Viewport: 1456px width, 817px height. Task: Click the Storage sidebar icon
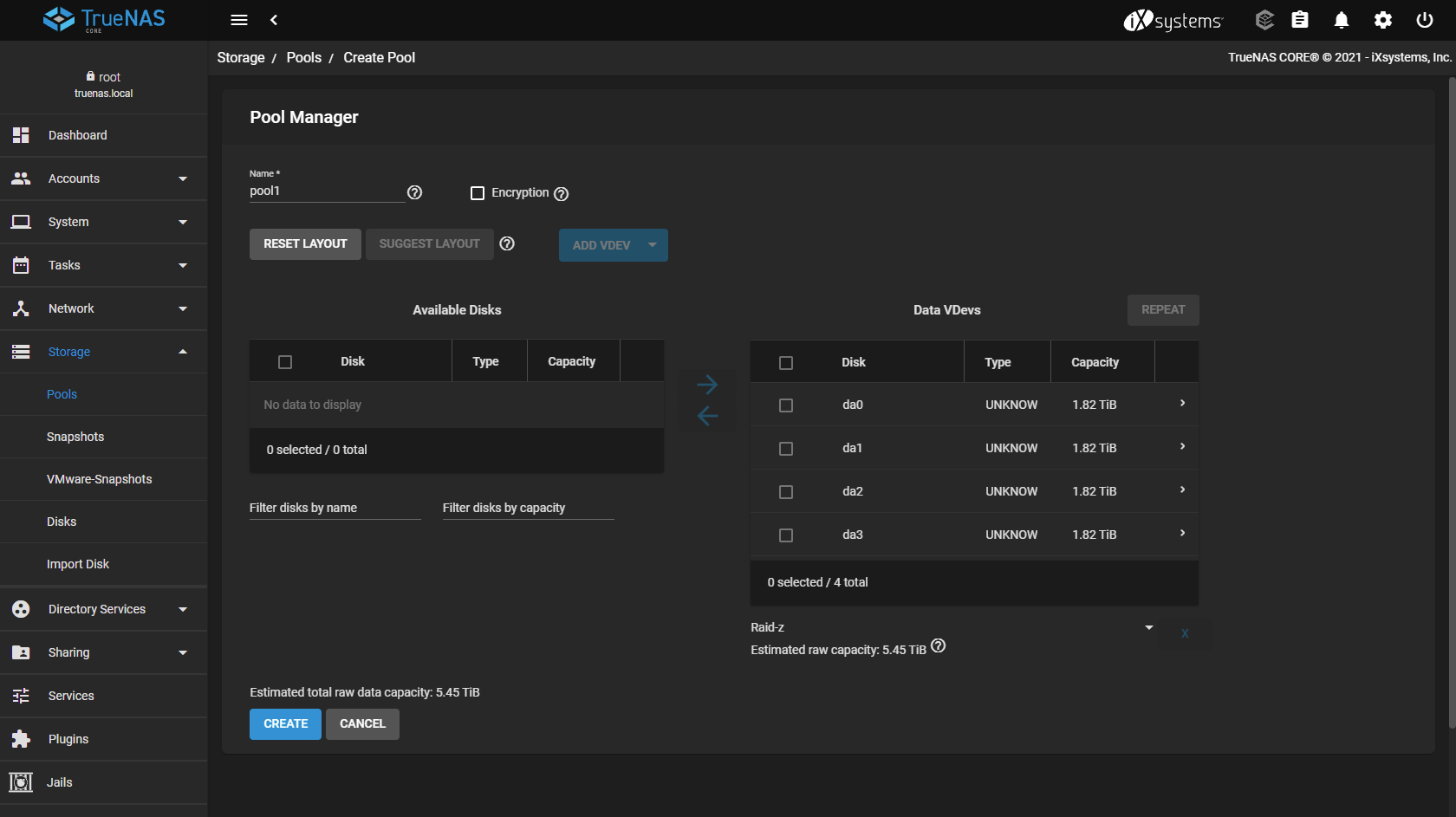(21, 352)
